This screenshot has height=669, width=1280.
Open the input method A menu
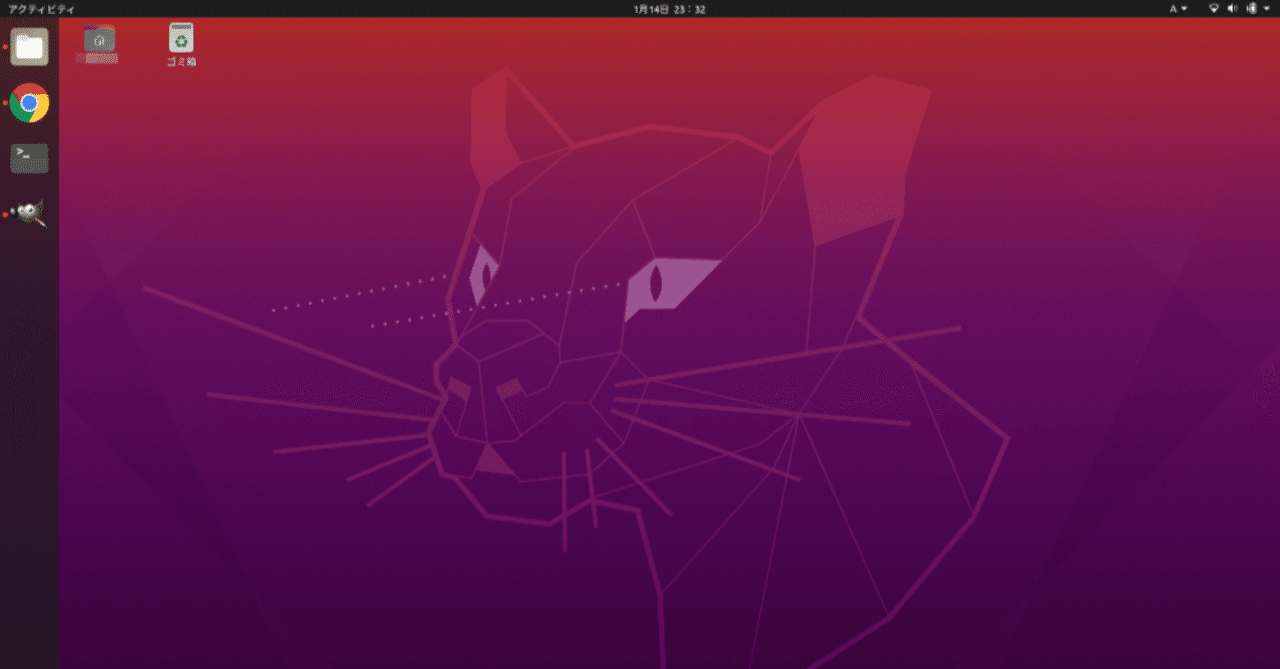(x=1178, y=8)
